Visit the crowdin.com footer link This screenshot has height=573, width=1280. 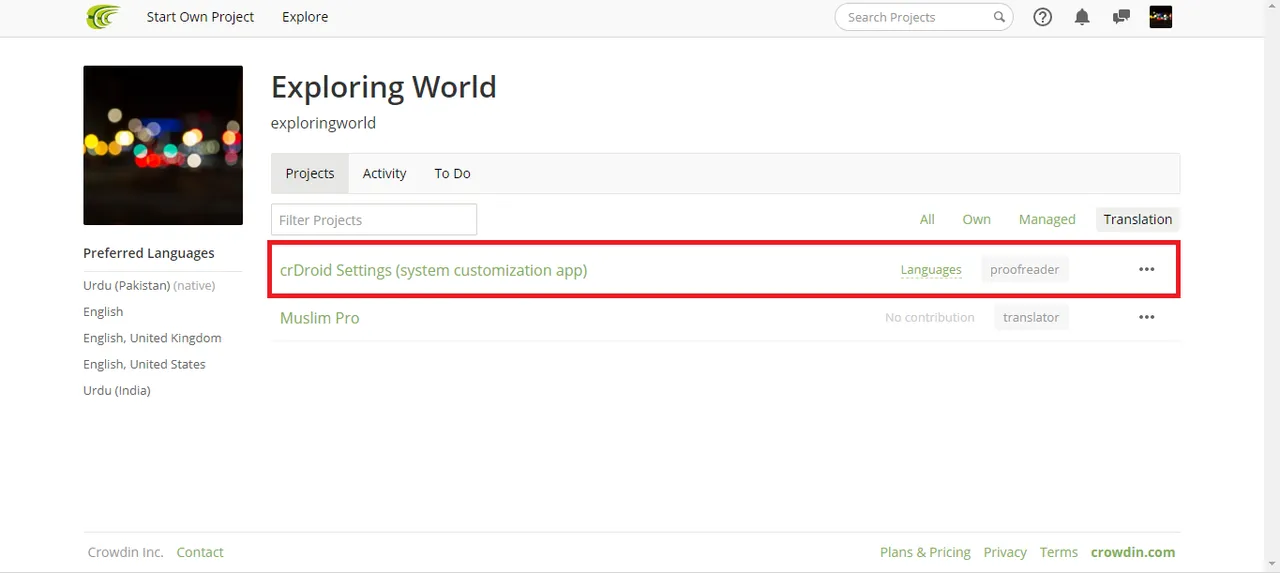(x=1133, y=552)
